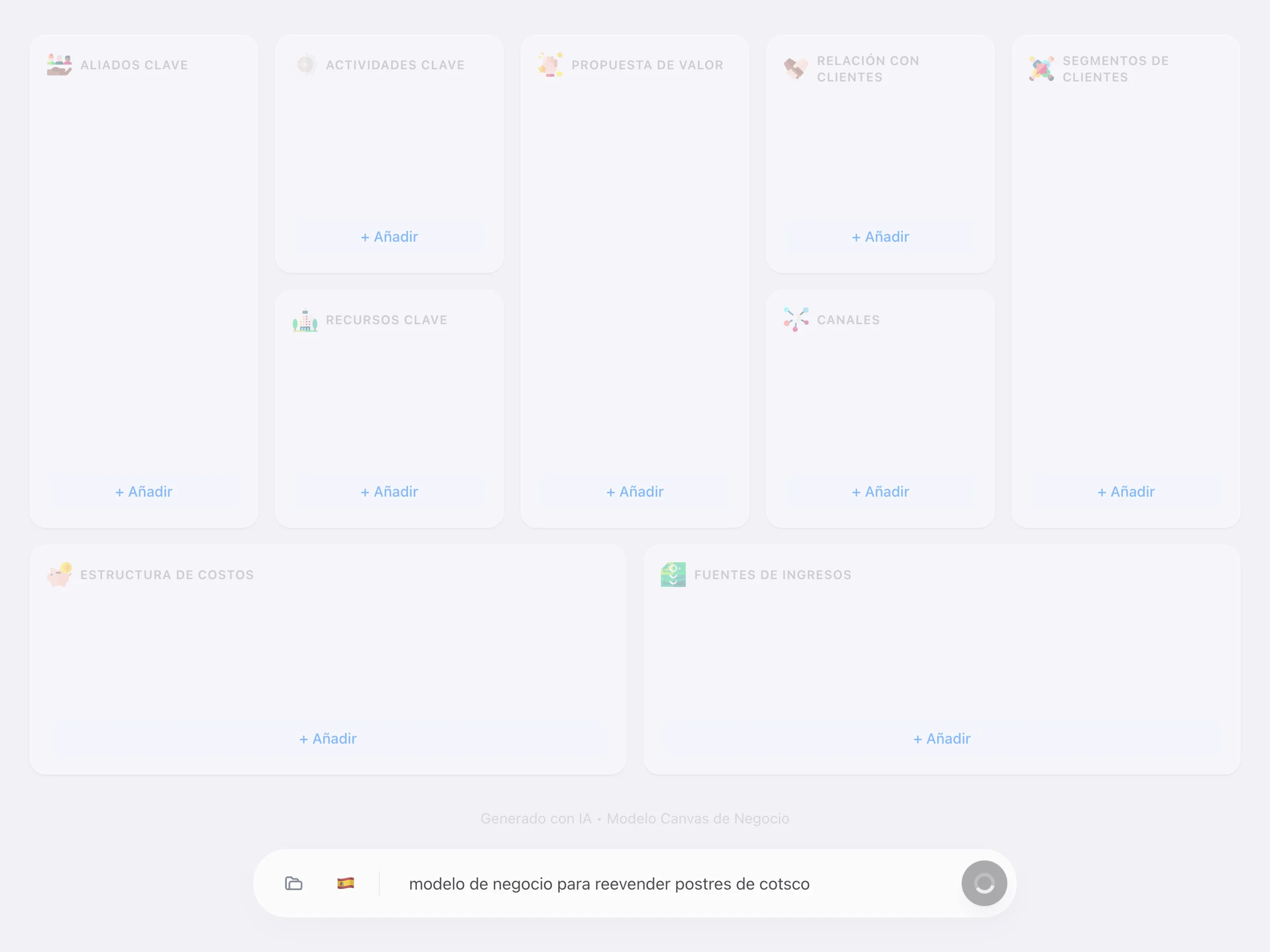Screen dimensions: 1270x952
Task: Click the Segmentos de Clientes puzzle icon
Action: [x=1042, y=68]
